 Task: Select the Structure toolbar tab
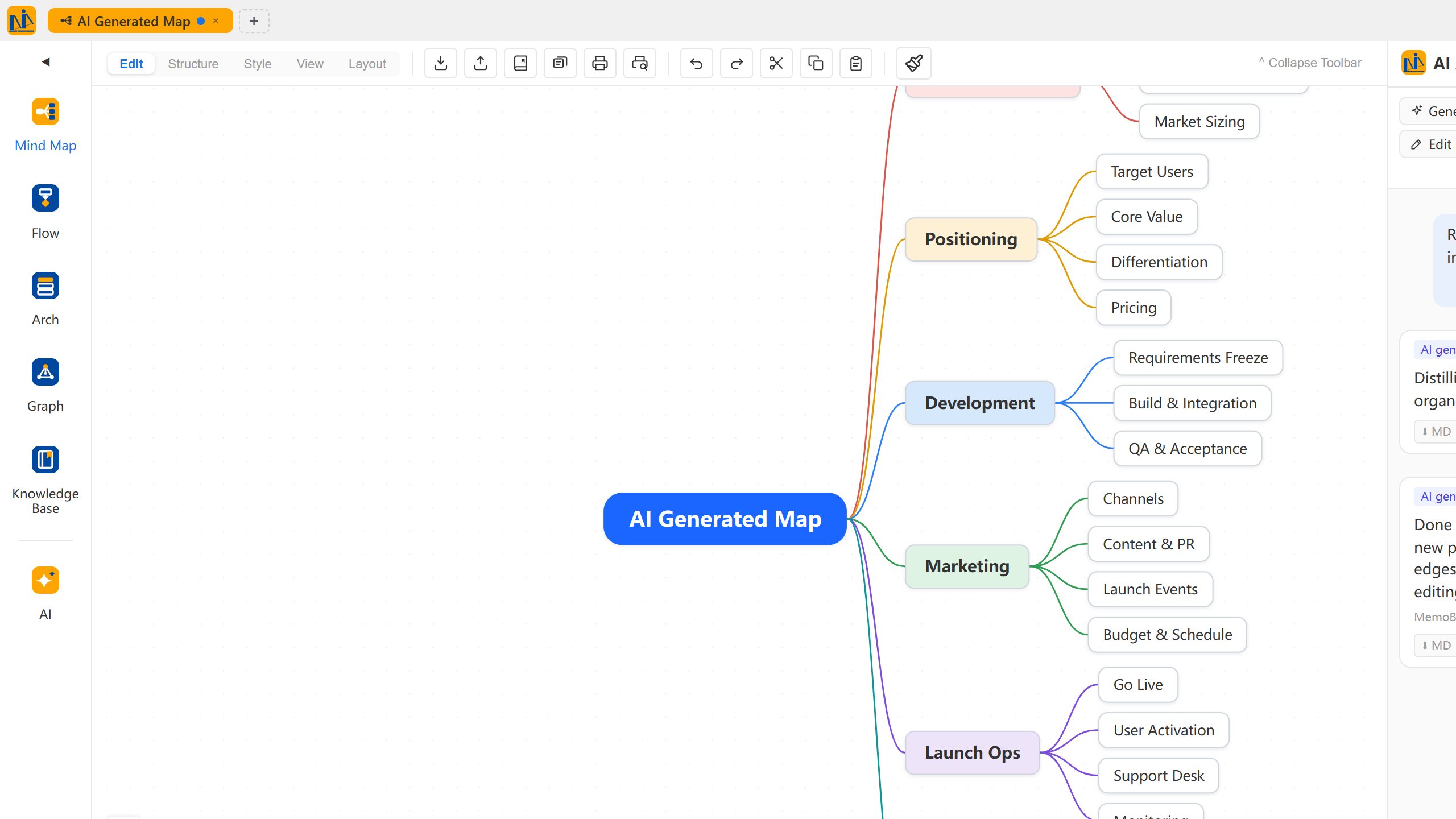pyautogui.click(x=193, y=64)
